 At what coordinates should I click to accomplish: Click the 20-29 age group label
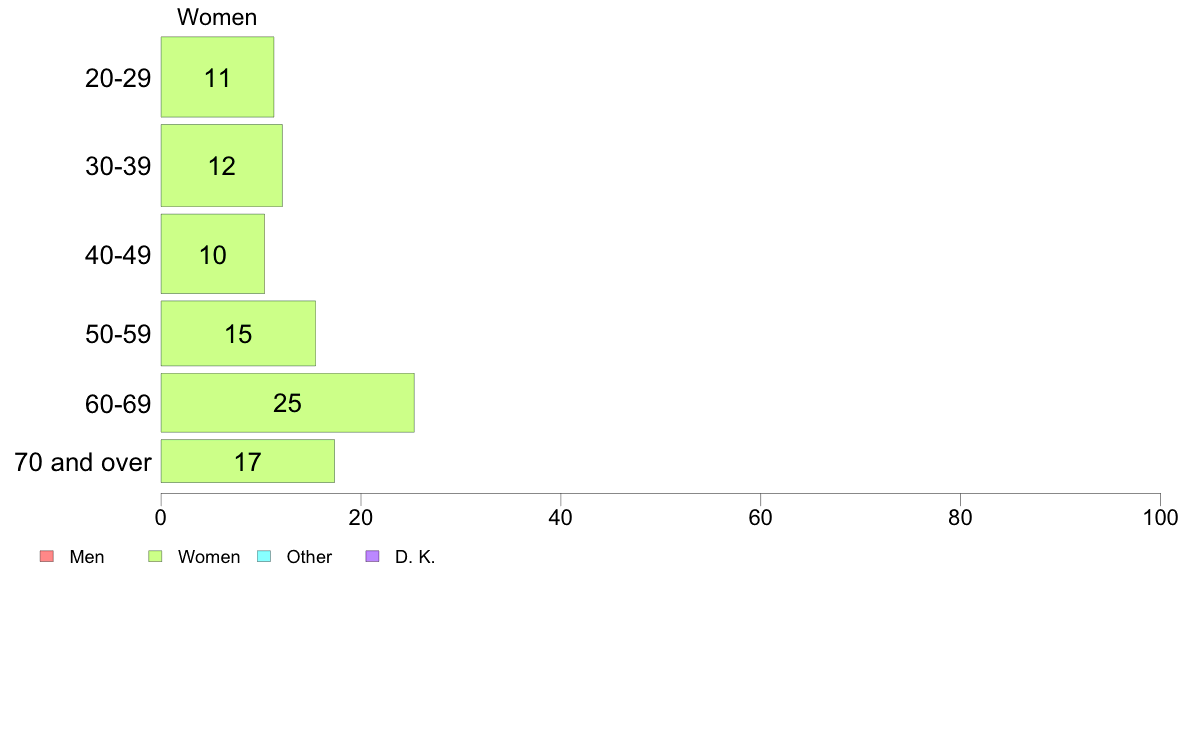118,78
